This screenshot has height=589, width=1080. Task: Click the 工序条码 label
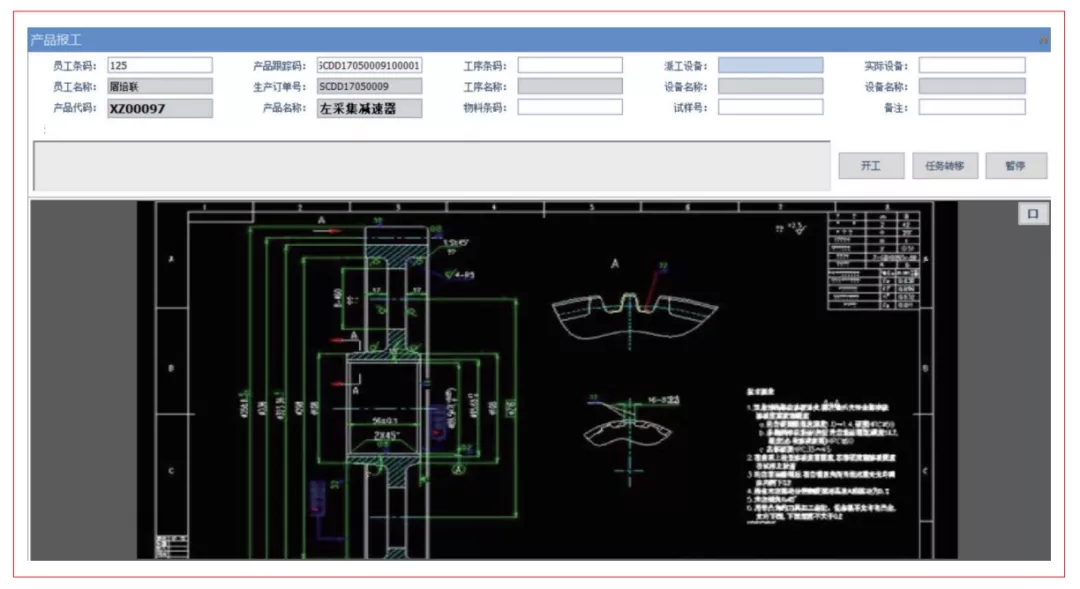[485, 66]
